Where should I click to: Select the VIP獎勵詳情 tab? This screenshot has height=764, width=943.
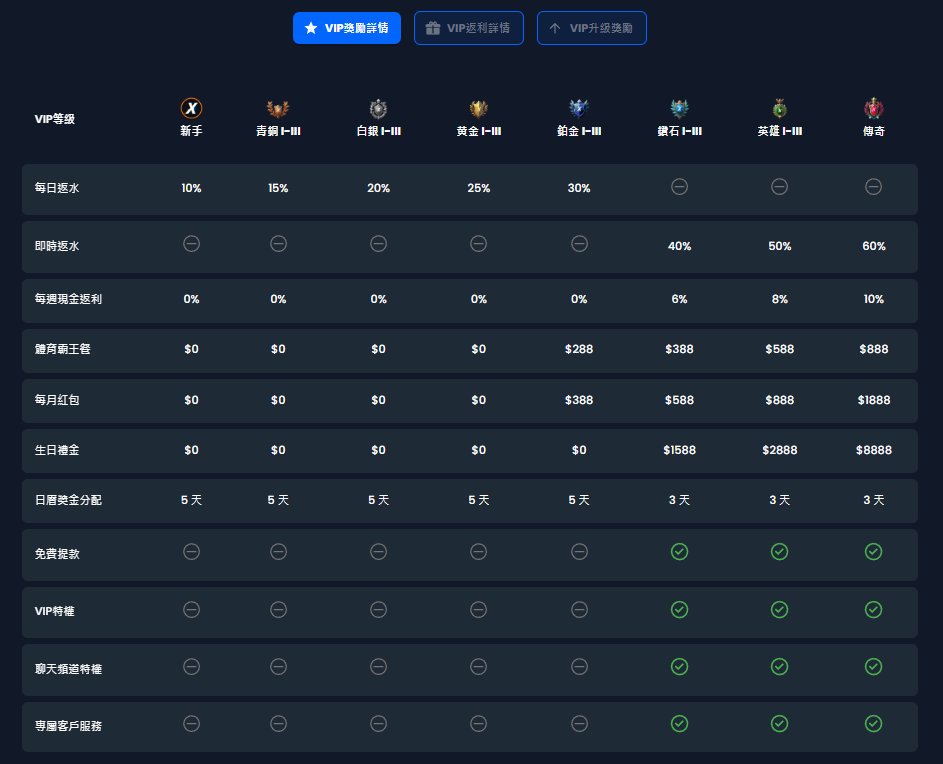(347, 28)
